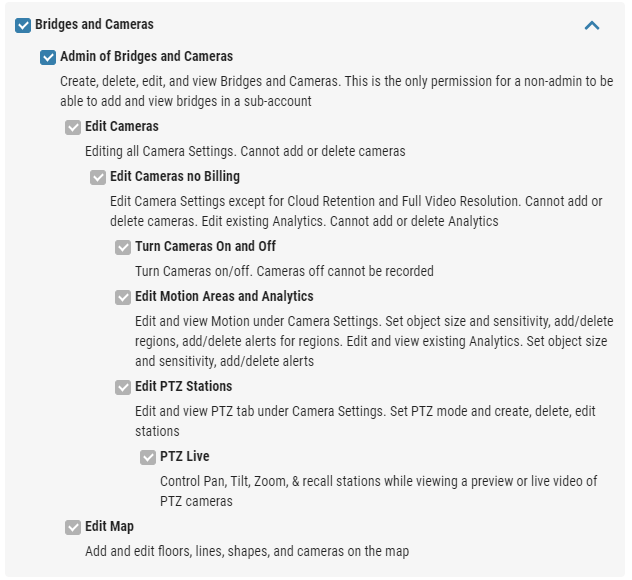The width and height of the screenshot is (632, 580).
Task: Toggle the Edit PTZ Stations checkbox
Action: pyautogui.click(x=123, y=387)
